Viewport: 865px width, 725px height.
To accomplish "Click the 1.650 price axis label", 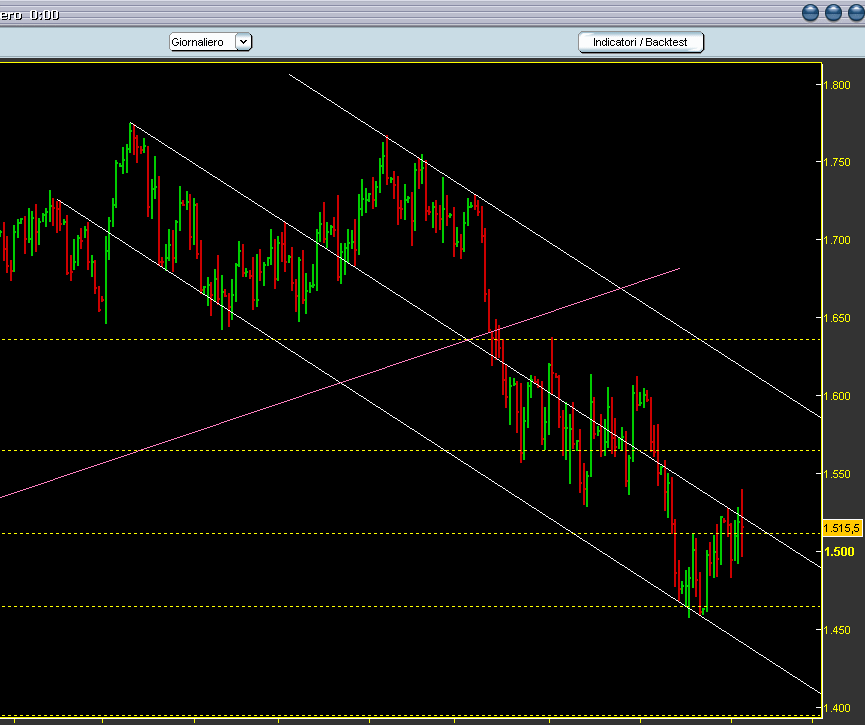I will 837,318.
